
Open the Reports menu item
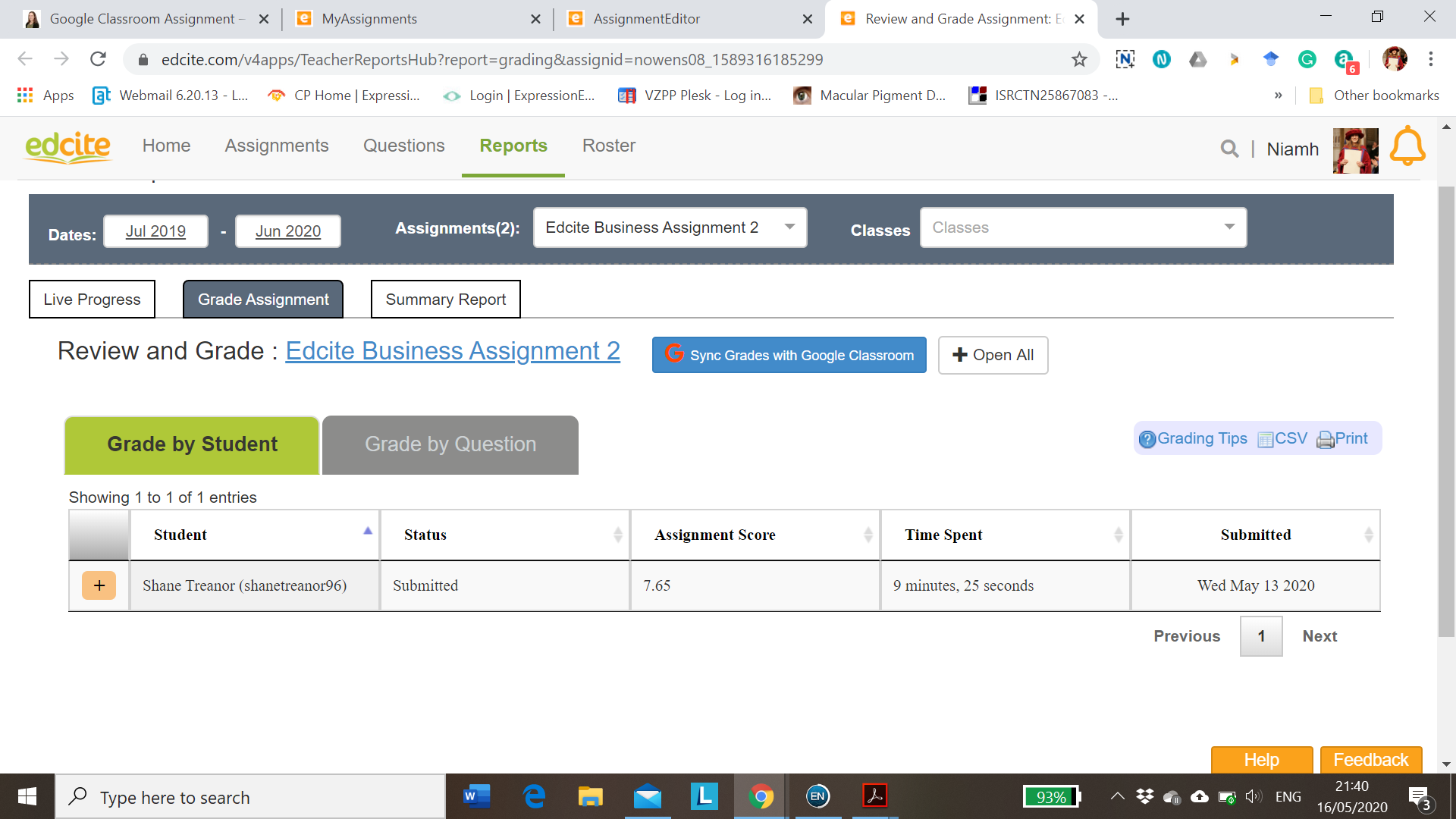click(x=513, y=146)
